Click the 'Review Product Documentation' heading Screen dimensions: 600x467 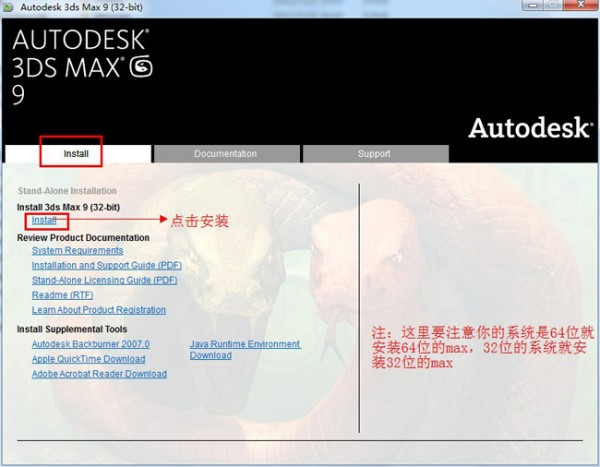click(x=83, y=238)
